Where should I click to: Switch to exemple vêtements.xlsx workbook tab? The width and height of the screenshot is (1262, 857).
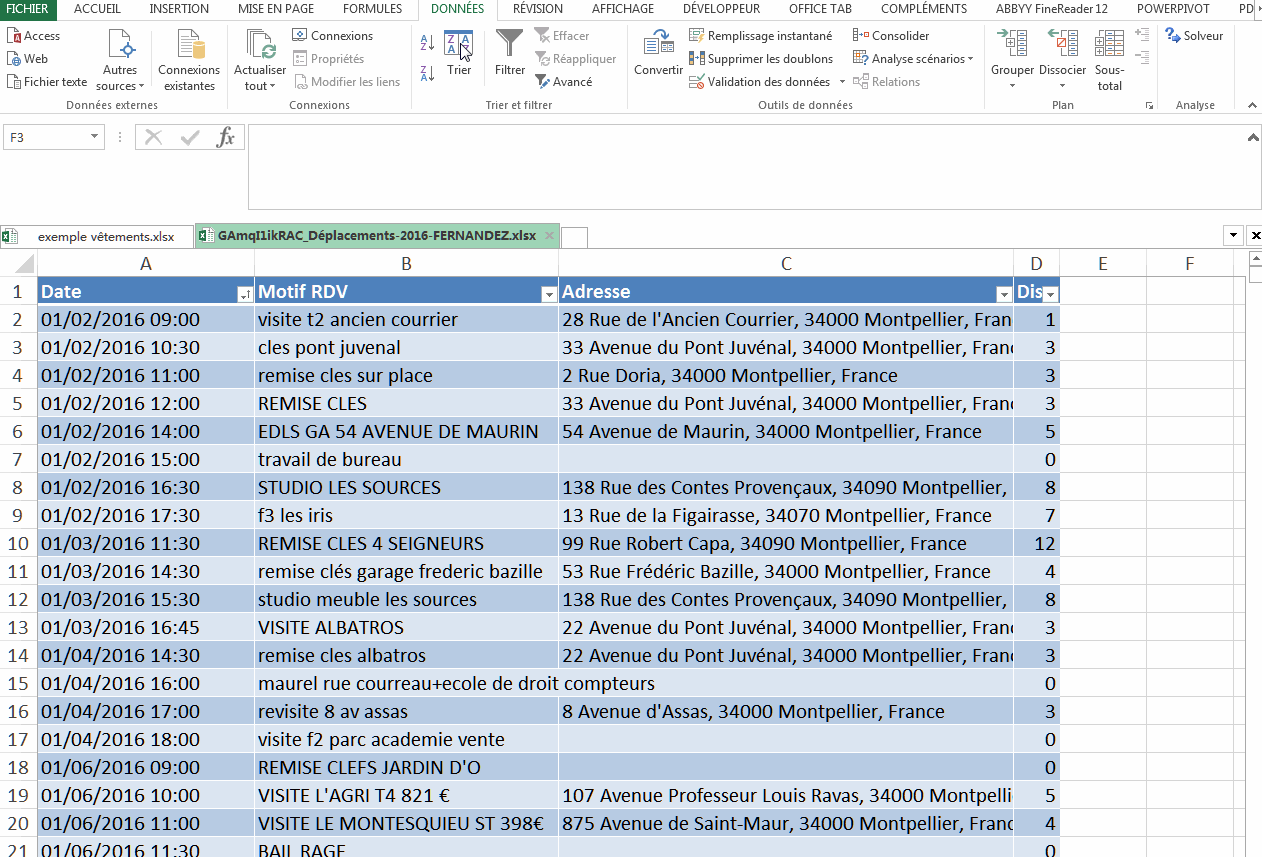105,237
